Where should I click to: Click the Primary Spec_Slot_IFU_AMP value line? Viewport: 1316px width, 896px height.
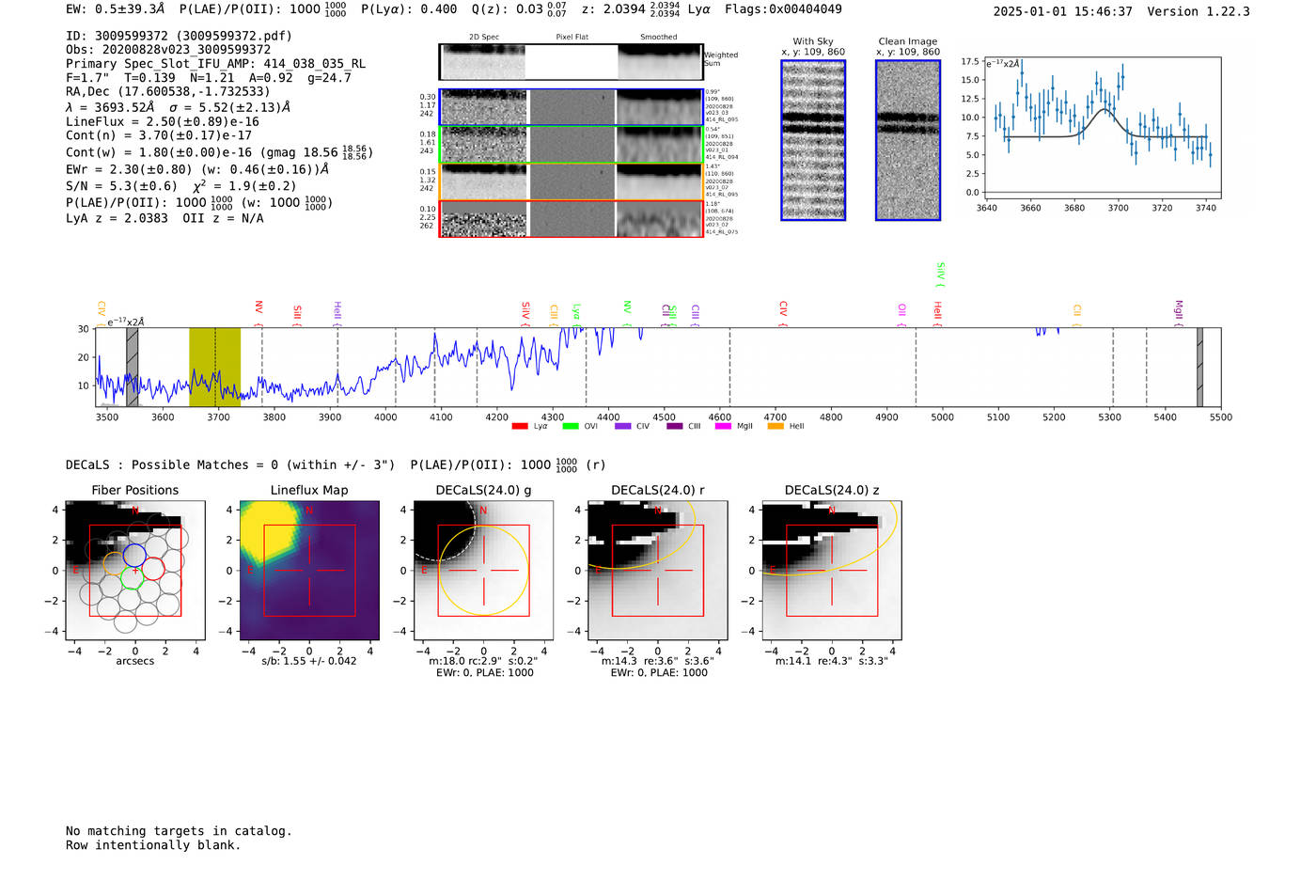(x=216, y=64)
